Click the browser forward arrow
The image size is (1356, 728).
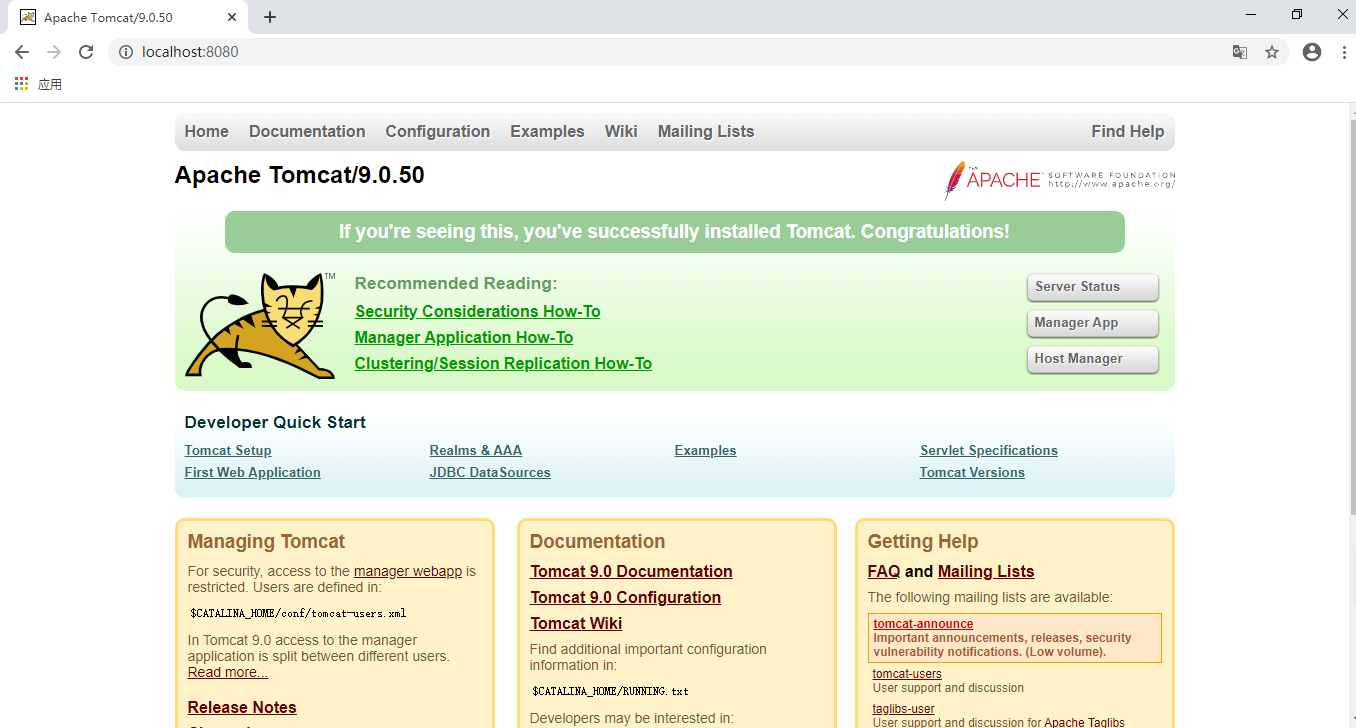tap(54, 52)
